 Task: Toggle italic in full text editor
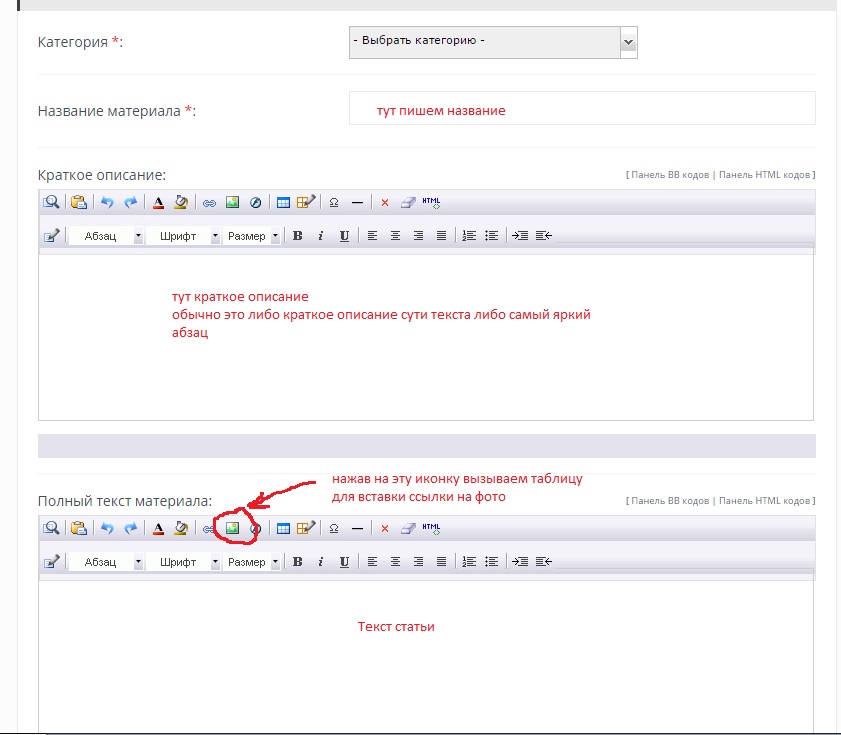tap(321, 562)
